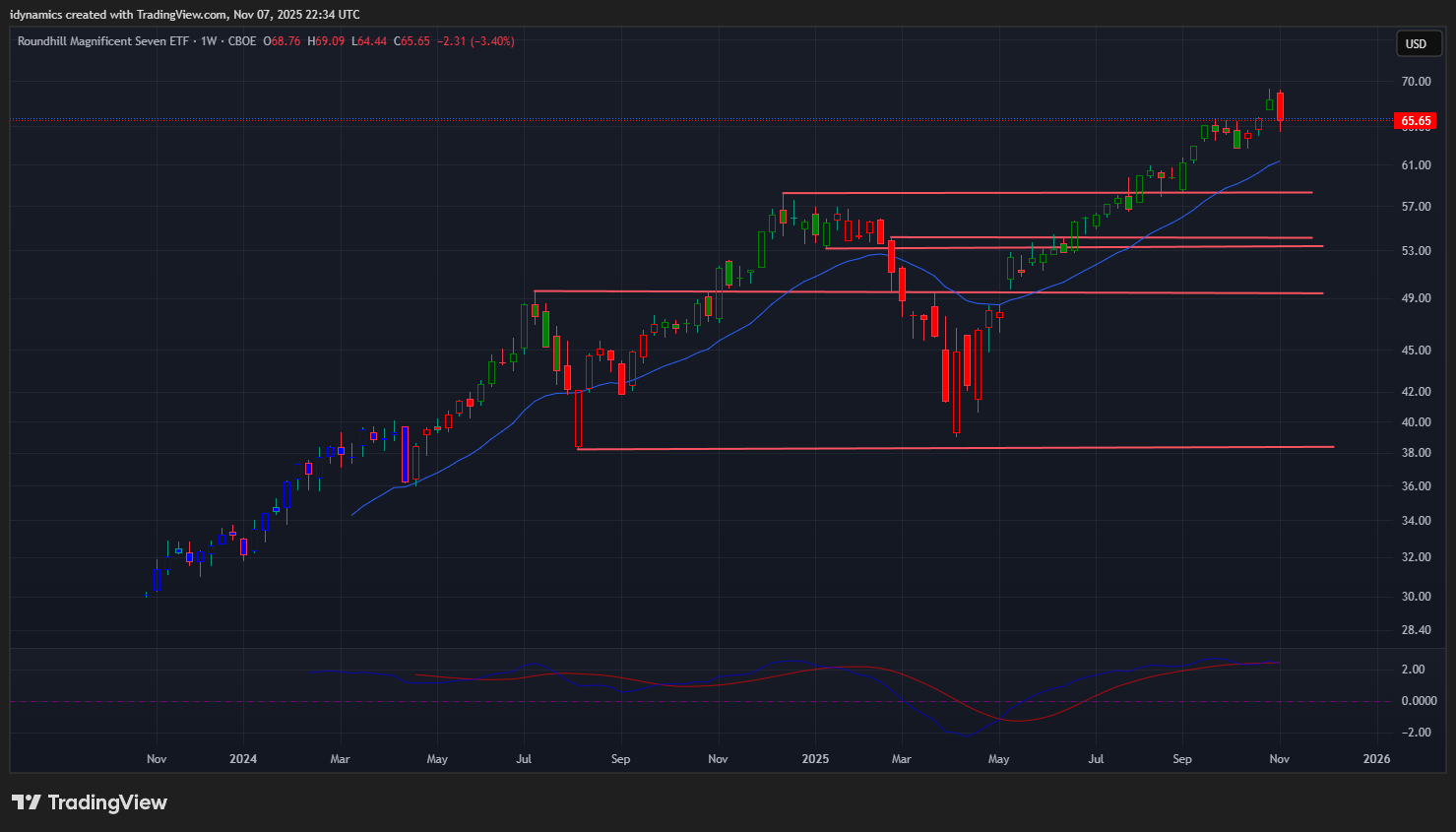This screenshot has height=832, width=1456.
Task: Click the red 65.65 current price label
Action: pyautogui.click(x=1416, y=121)
